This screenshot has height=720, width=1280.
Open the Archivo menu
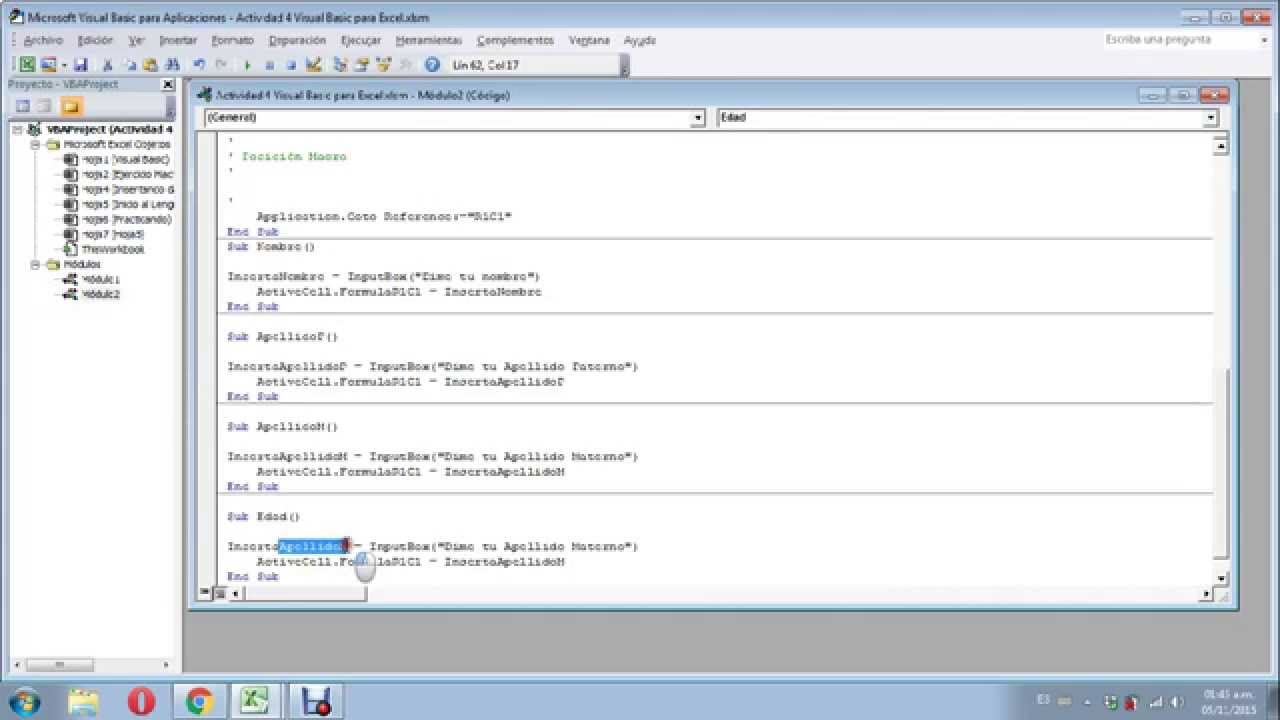(43, 40)
